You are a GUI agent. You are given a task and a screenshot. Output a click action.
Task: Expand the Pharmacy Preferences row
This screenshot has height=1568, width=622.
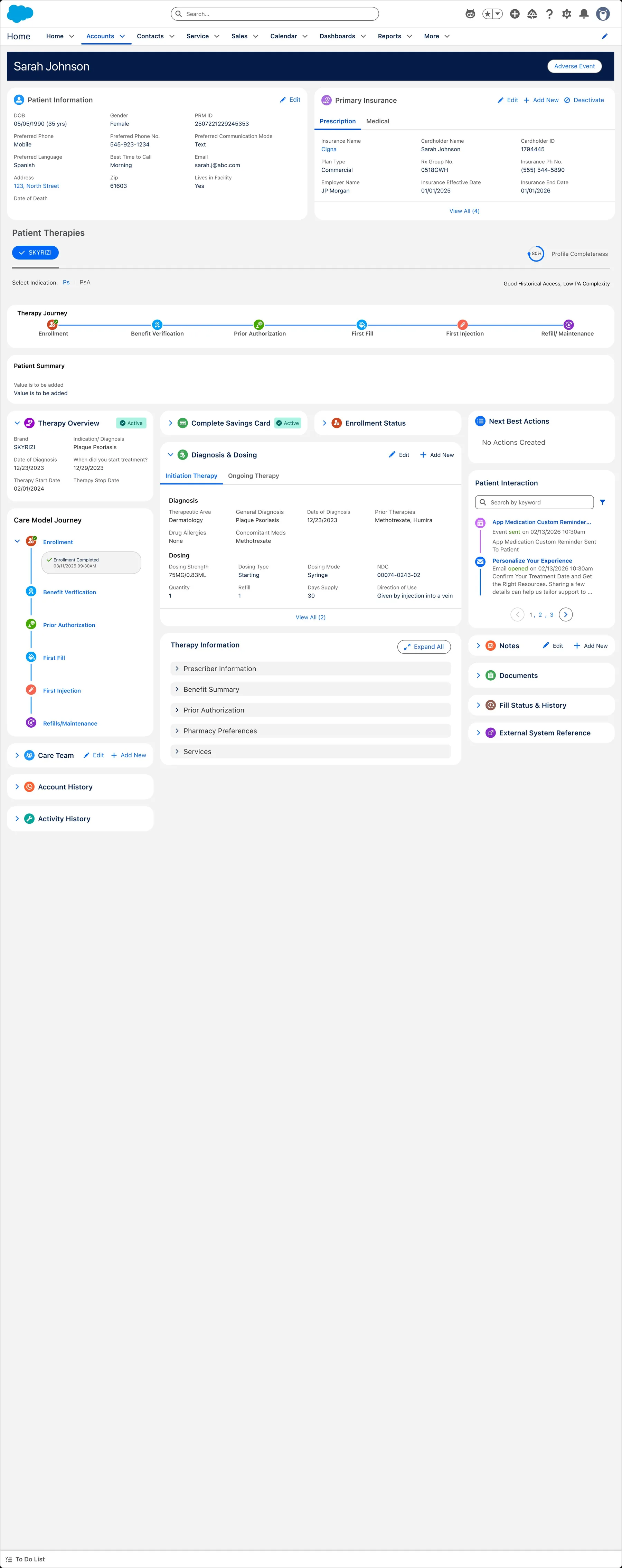pyautogui.click(x=310, y=730)
